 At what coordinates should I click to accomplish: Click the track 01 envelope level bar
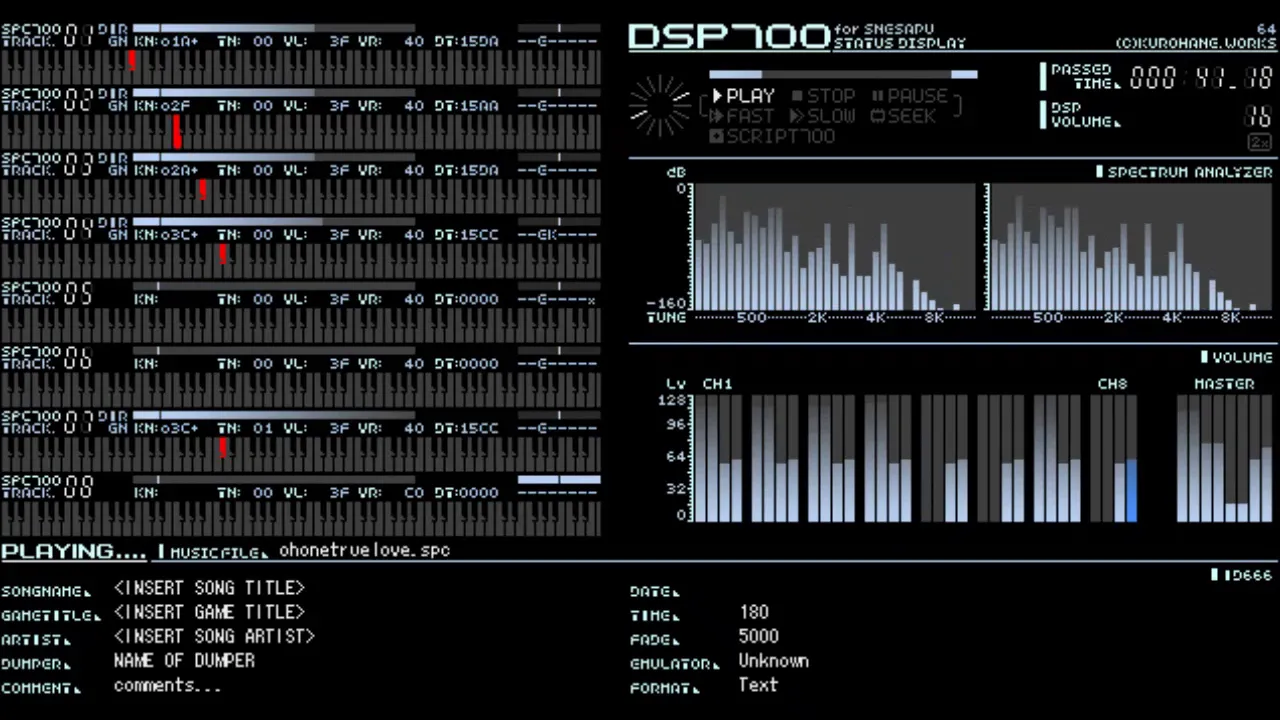click(273, 28)
